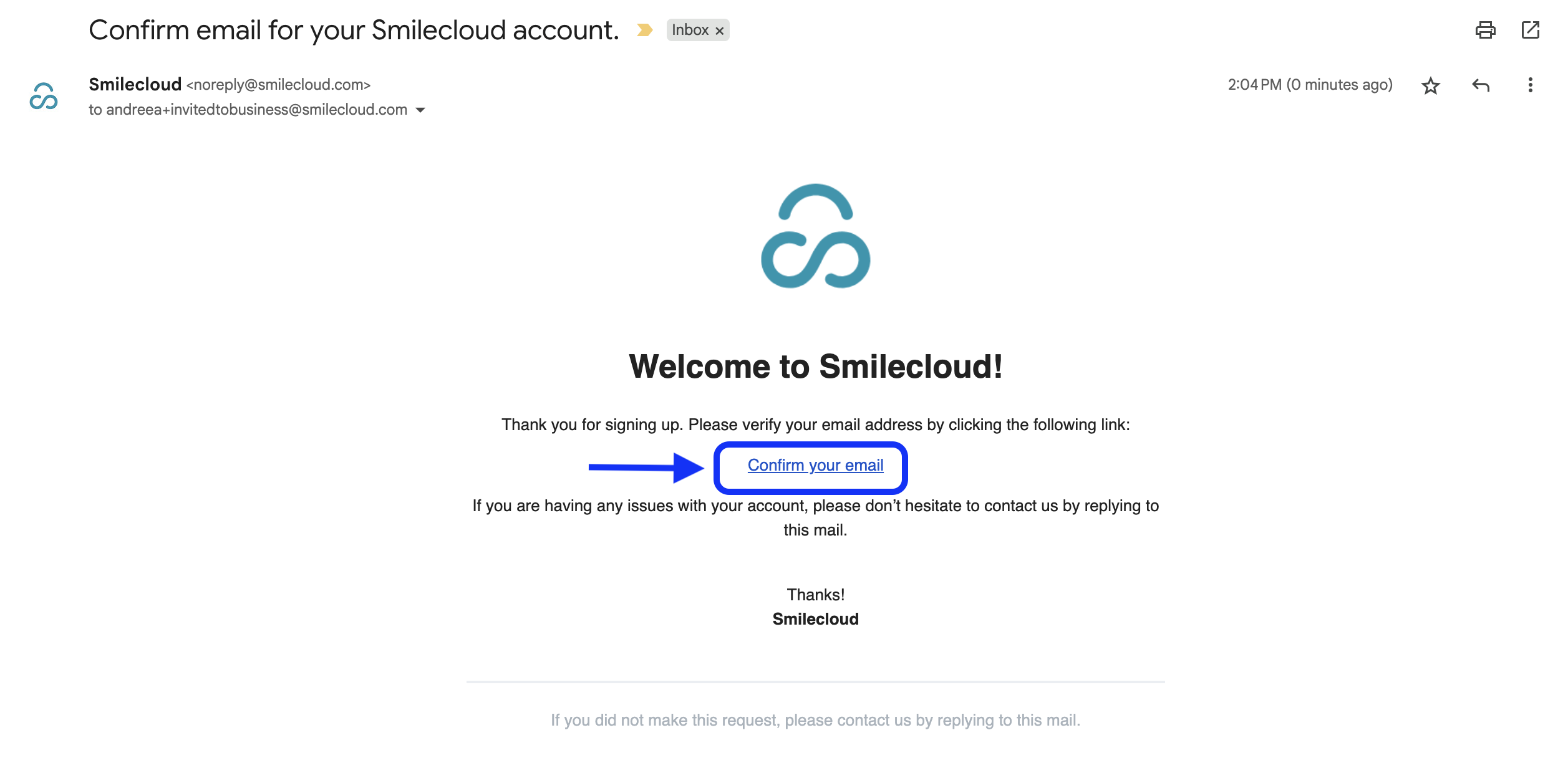Image resolution: width=1568 pixels, height=768 pixels.
Task: Click the footer did-not-make-this-request notice
Action: [x=815, y=721]
